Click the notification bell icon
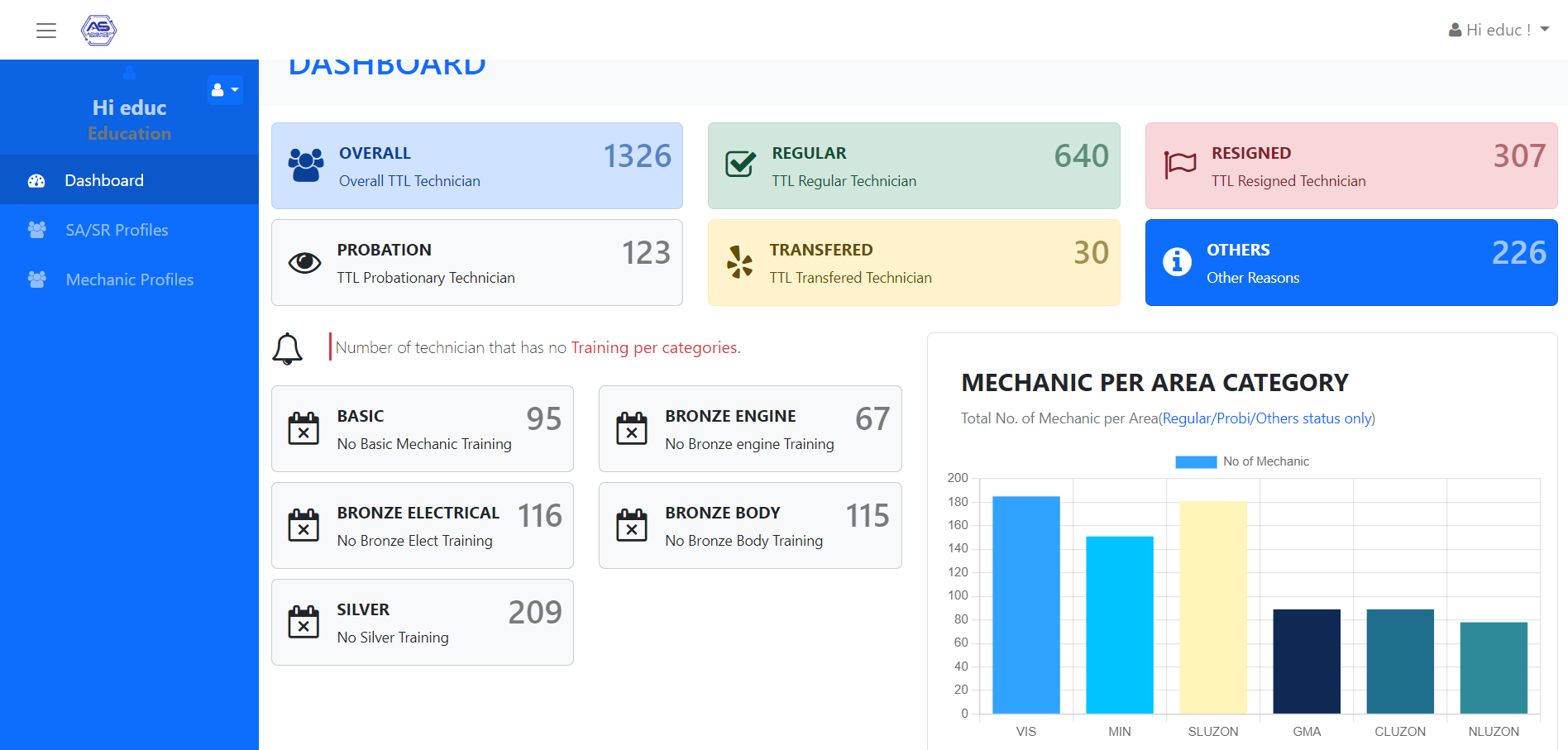The width and height of the screenshot is (1568, 750). [288, 348]
